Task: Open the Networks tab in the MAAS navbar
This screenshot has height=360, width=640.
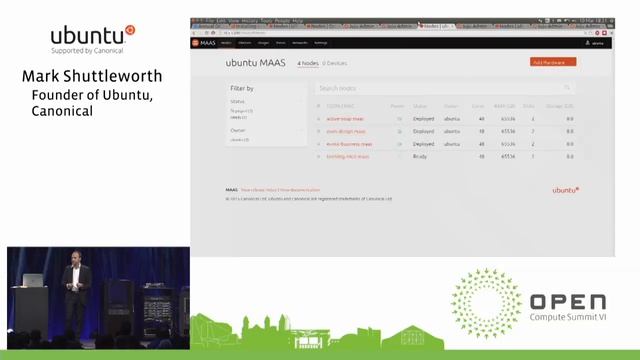Action: click(x=300, y=43)
